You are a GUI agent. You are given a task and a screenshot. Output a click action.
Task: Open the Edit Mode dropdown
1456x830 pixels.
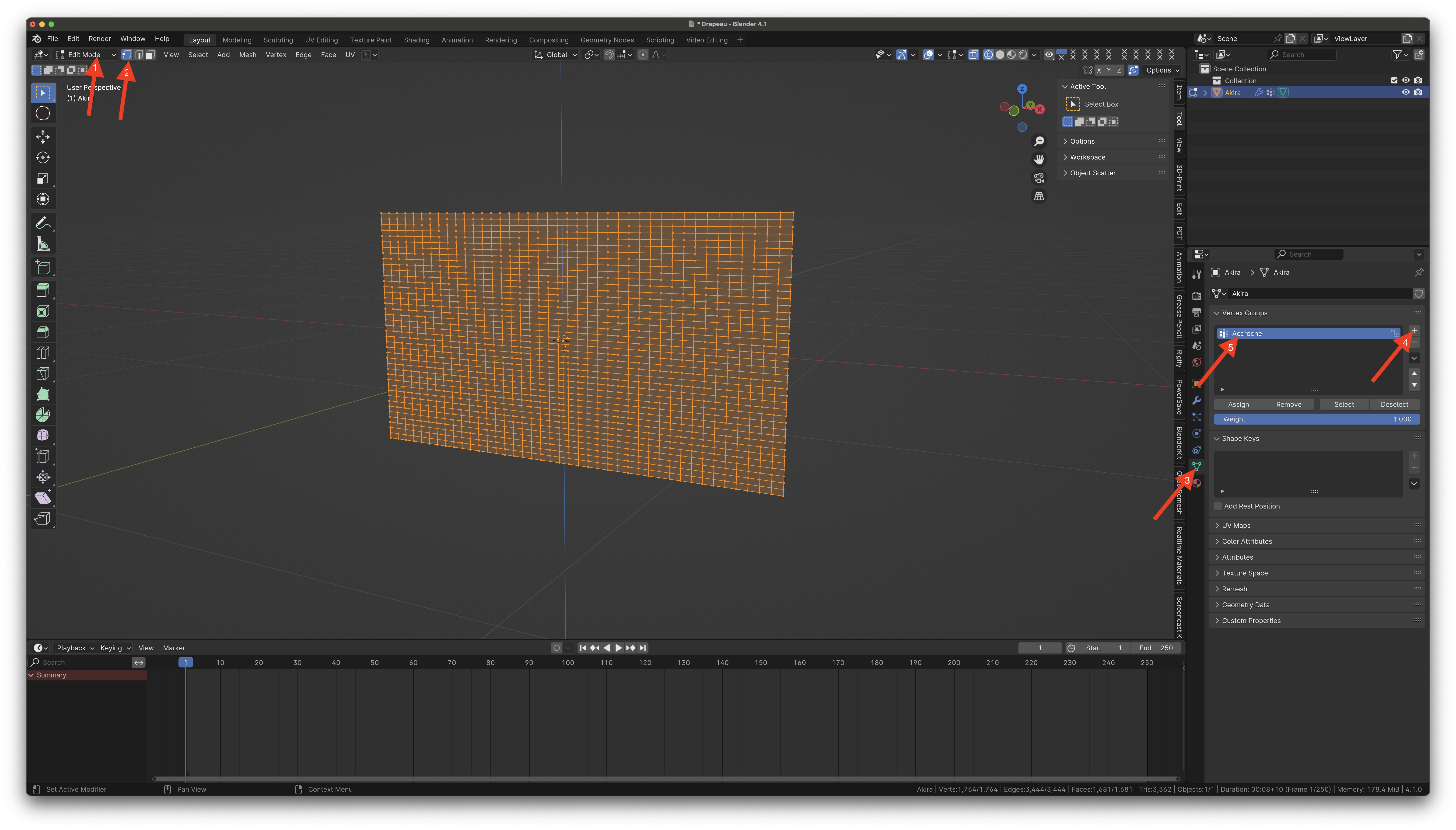point(86,55)
